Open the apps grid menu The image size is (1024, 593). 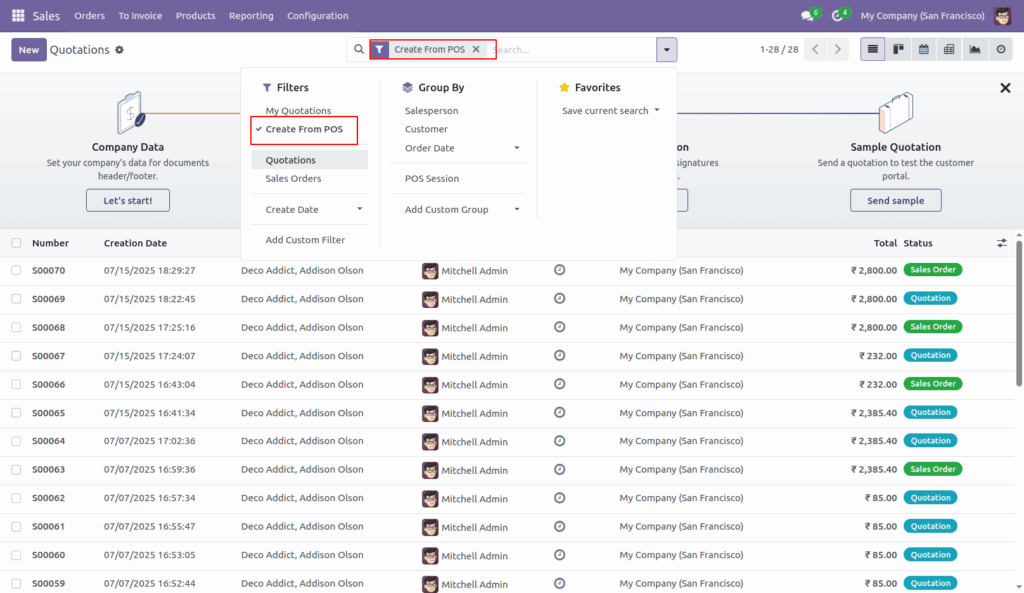point(15,15)
